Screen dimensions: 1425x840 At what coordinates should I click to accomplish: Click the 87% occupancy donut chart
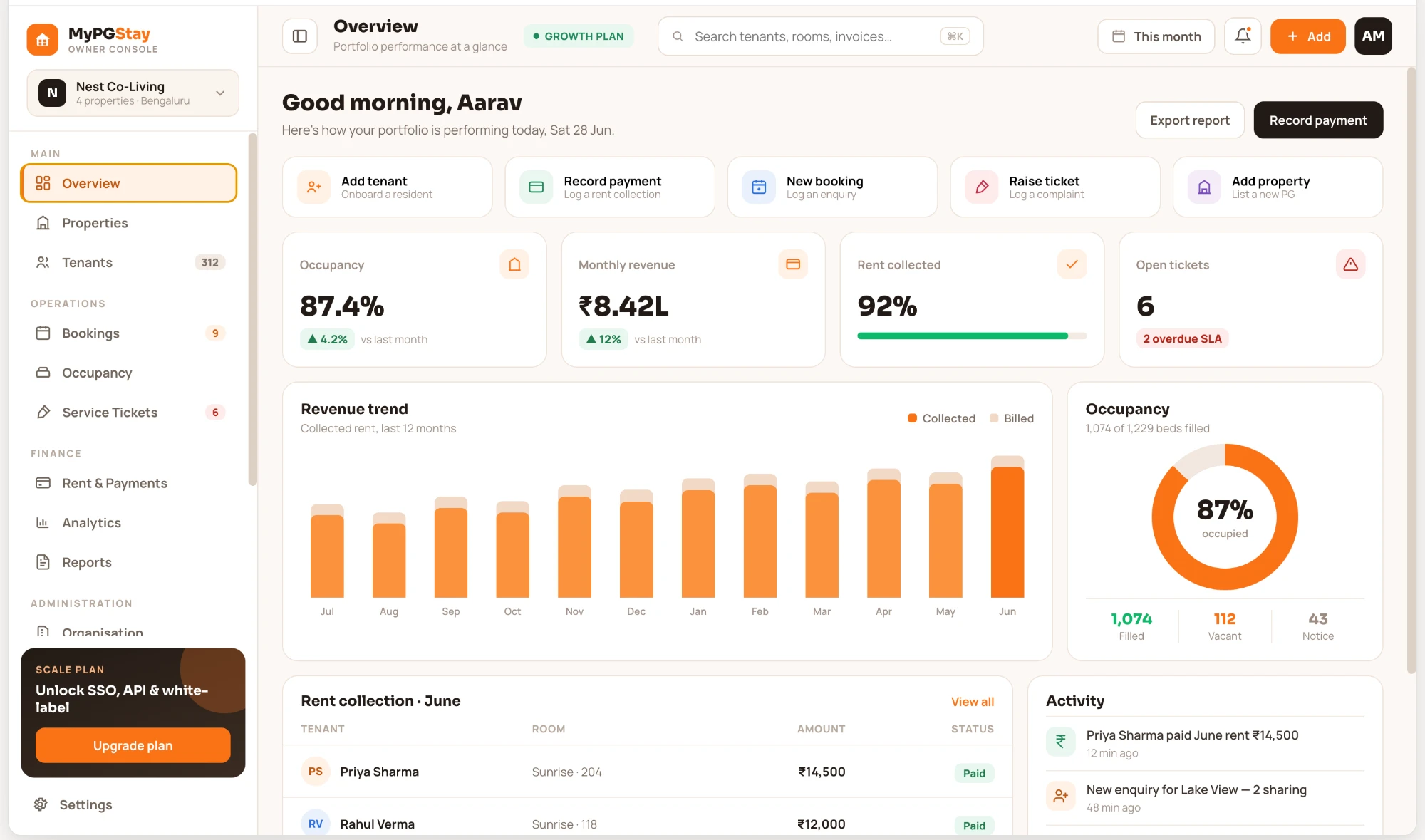click(x=1225, y=517)
